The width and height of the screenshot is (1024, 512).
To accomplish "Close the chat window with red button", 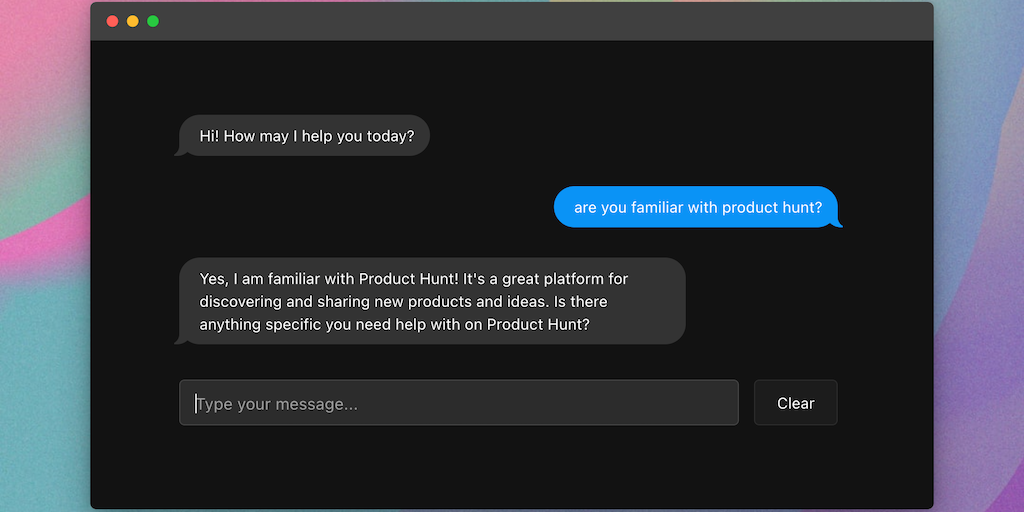I will coord(112,21).
